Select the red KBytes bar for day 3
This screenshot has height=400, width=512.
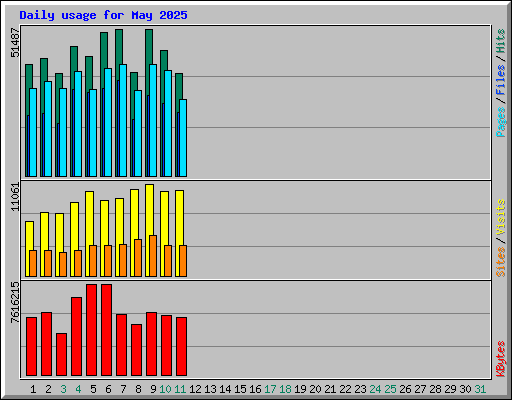point(61,354)
